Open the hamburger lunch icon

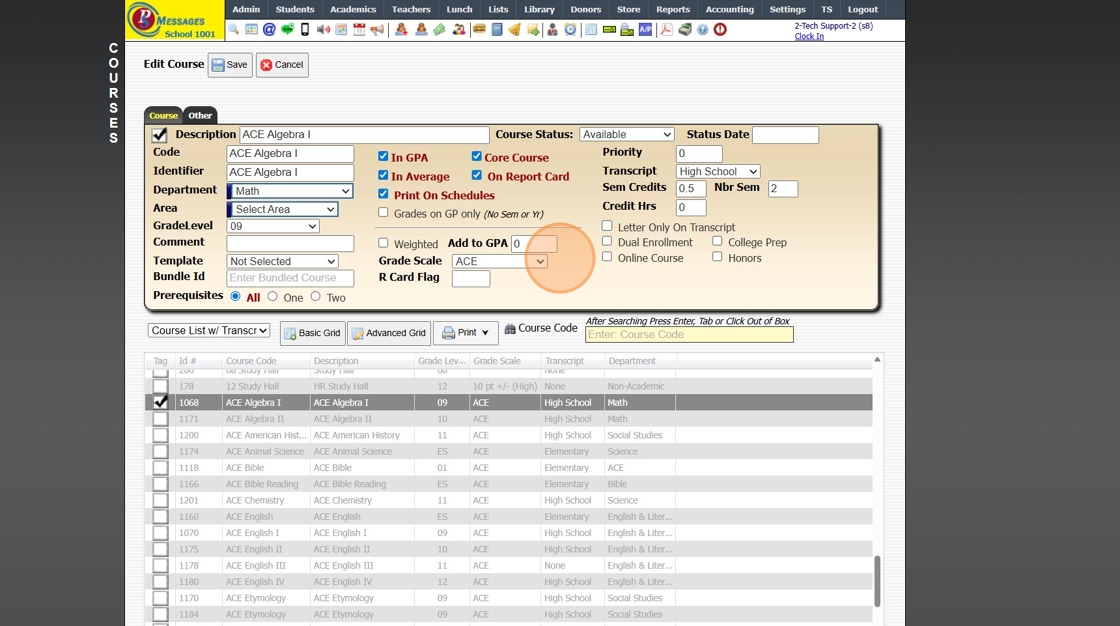coord(479,29)
